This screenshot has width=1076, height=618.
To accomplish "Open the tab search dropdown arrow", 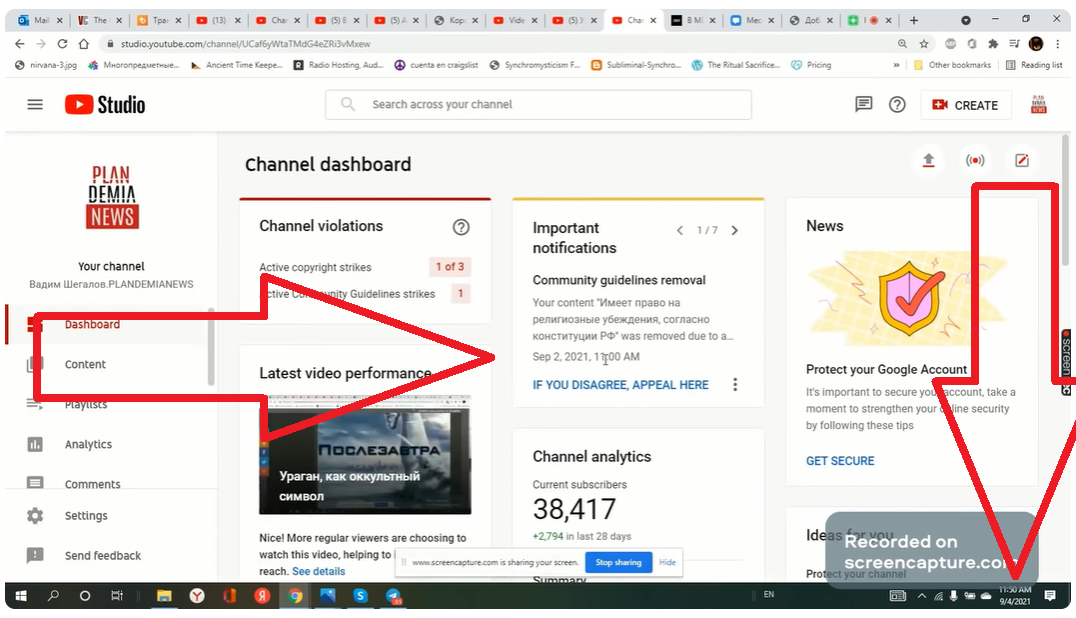I will 966,20.
